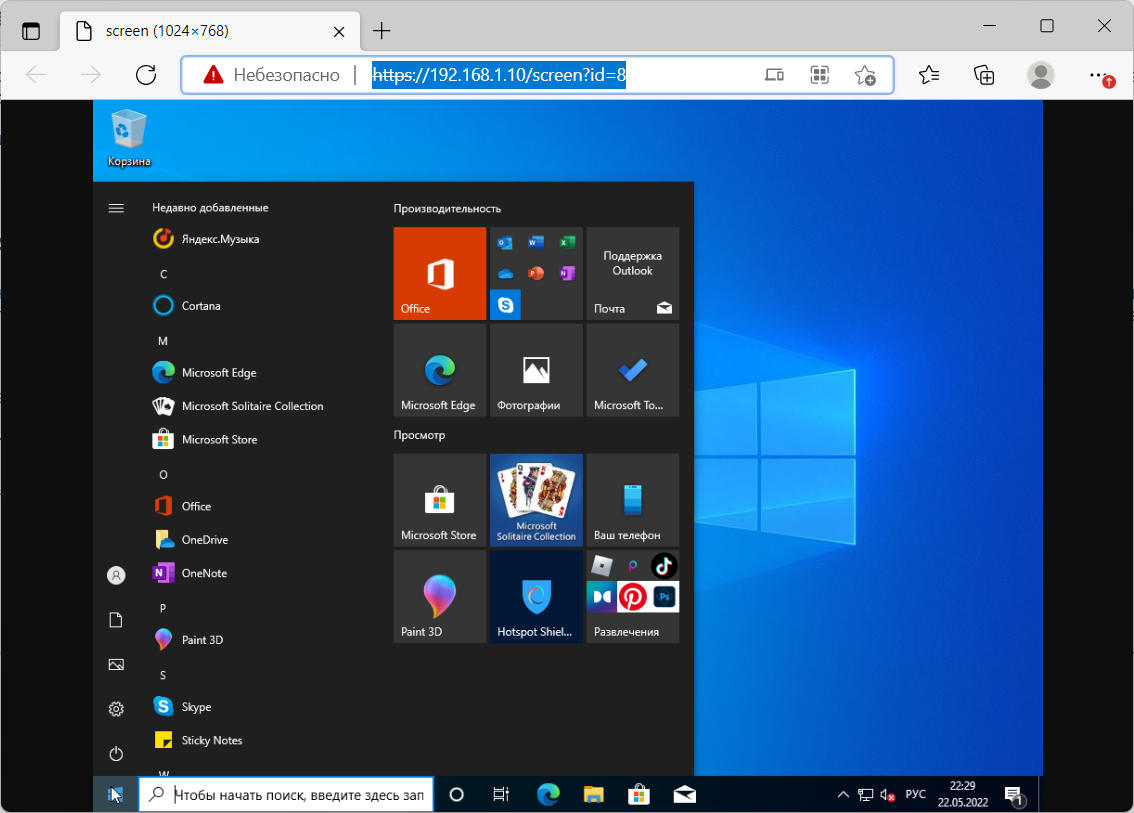Launch Яндекс.Музыка from the app list

(x=205, y=239)
